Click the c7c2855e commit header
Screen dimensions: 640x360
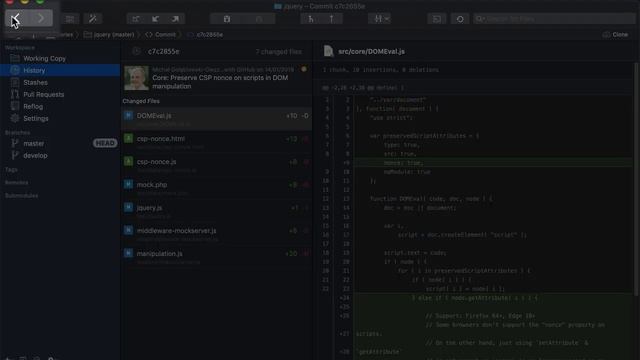coord(164,51)
